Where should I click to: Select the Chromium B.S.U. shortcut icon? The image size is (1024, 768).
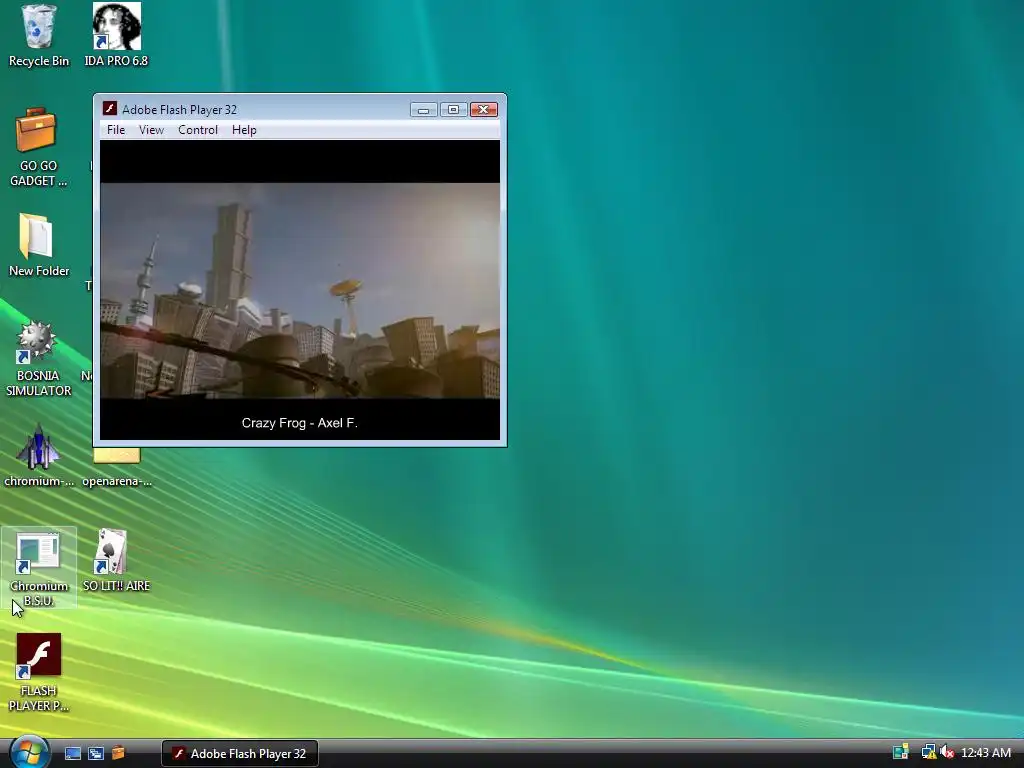39,568
